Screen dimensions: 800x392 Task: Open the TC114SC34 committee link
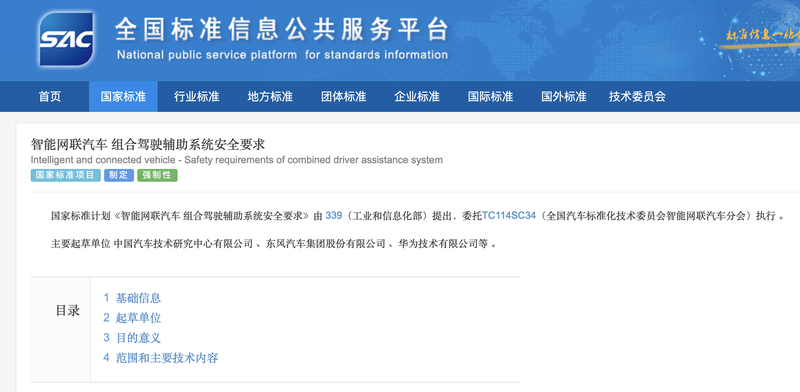509,215
